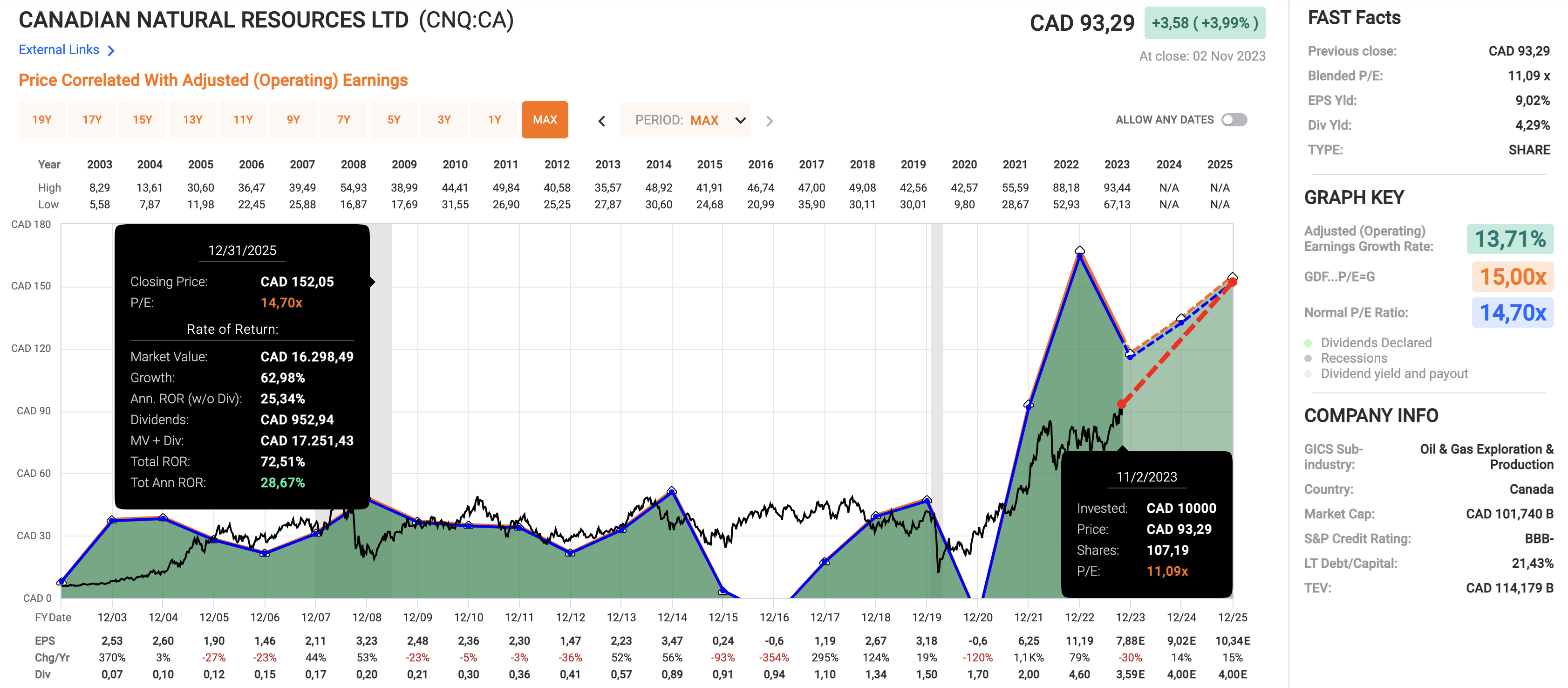Select the MAX period tab
Viewport: 1568px width, 688px height.
[x=545, y=120]
